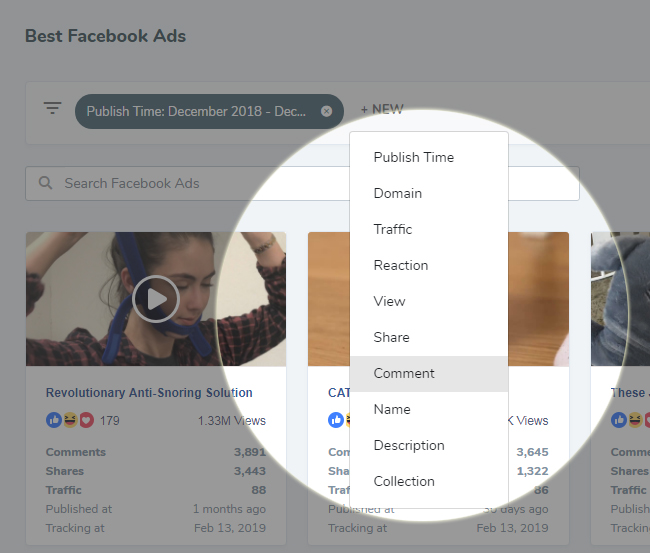Choose Traffic in the filter menu
650x553 pixels.
tap(429, 229)
